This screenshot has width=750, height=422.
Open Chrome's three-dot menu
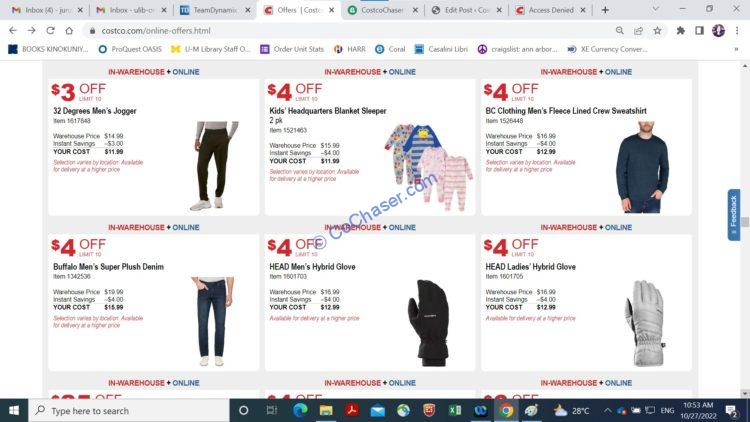pyautogui.click(x=737, y=31)
